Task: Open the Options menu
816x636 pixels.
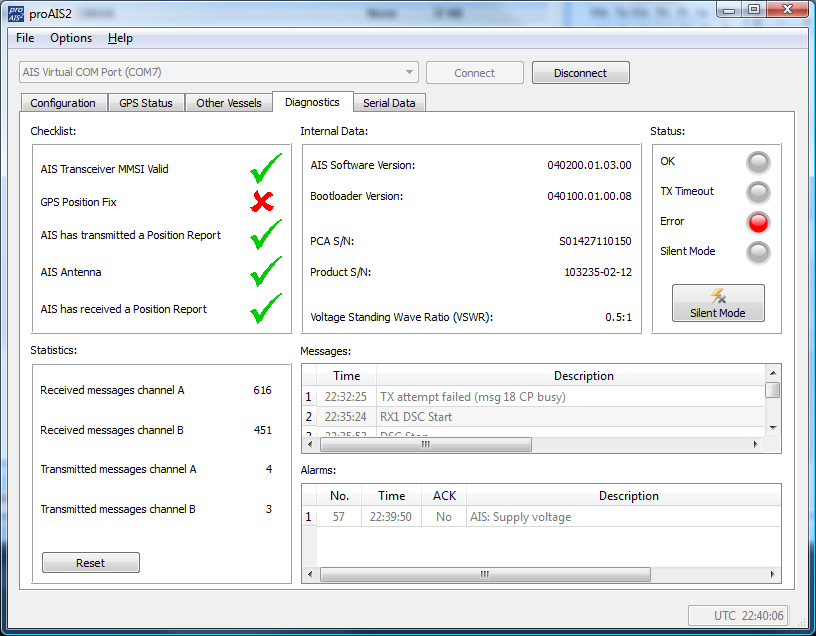Action: (71, 38)
